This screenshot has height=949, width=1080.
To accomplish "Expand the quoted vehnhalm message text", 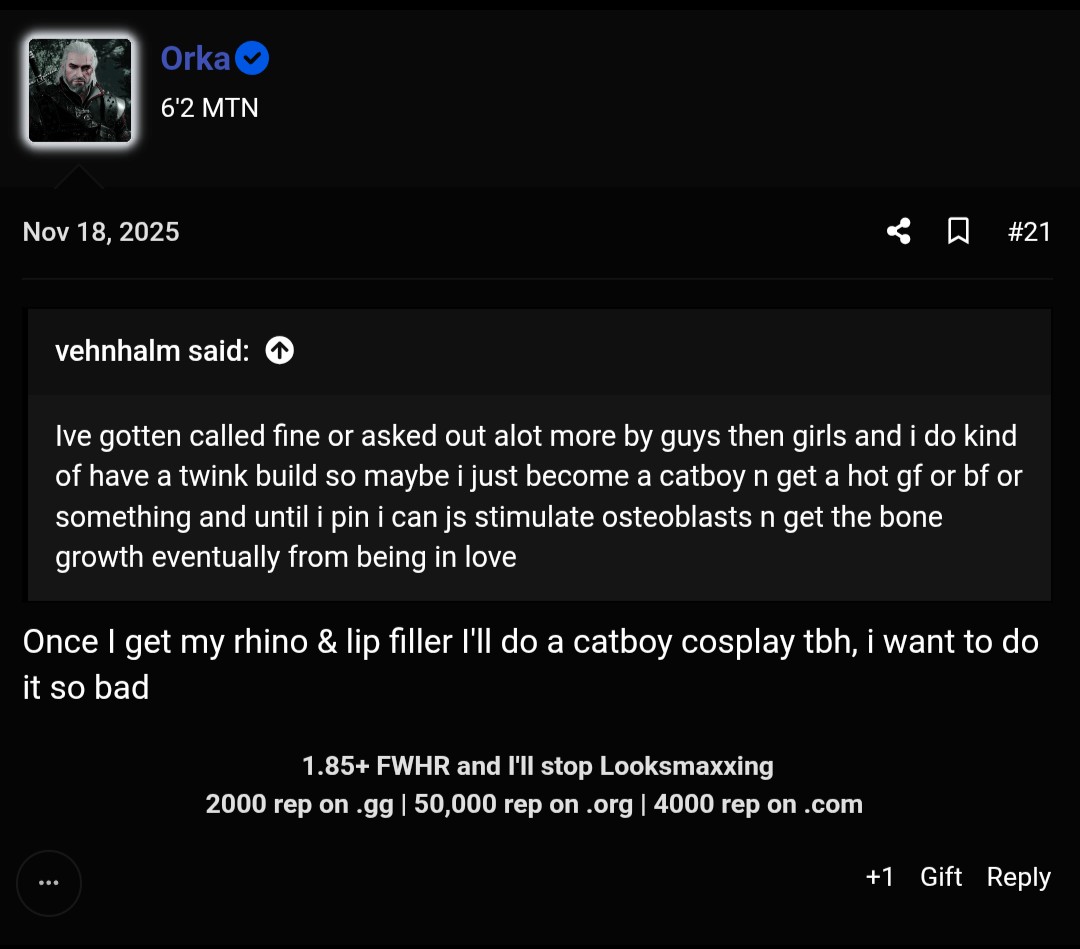I will click(538, 497).
